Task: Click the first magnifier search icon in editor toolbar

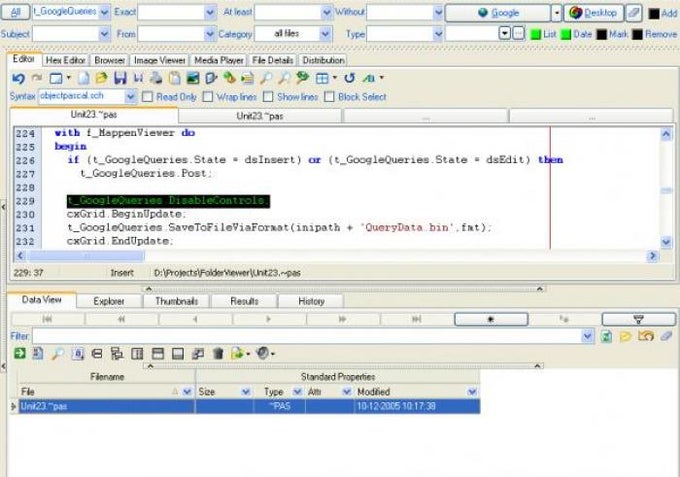Action: (265, 78)
